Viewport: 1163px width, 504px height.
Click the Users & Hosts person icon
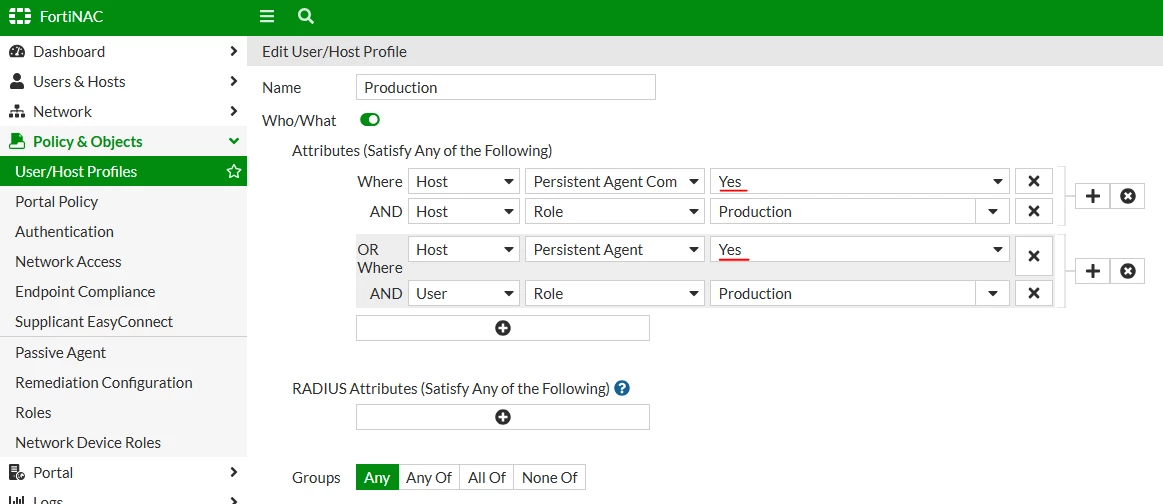pos(17,82)
